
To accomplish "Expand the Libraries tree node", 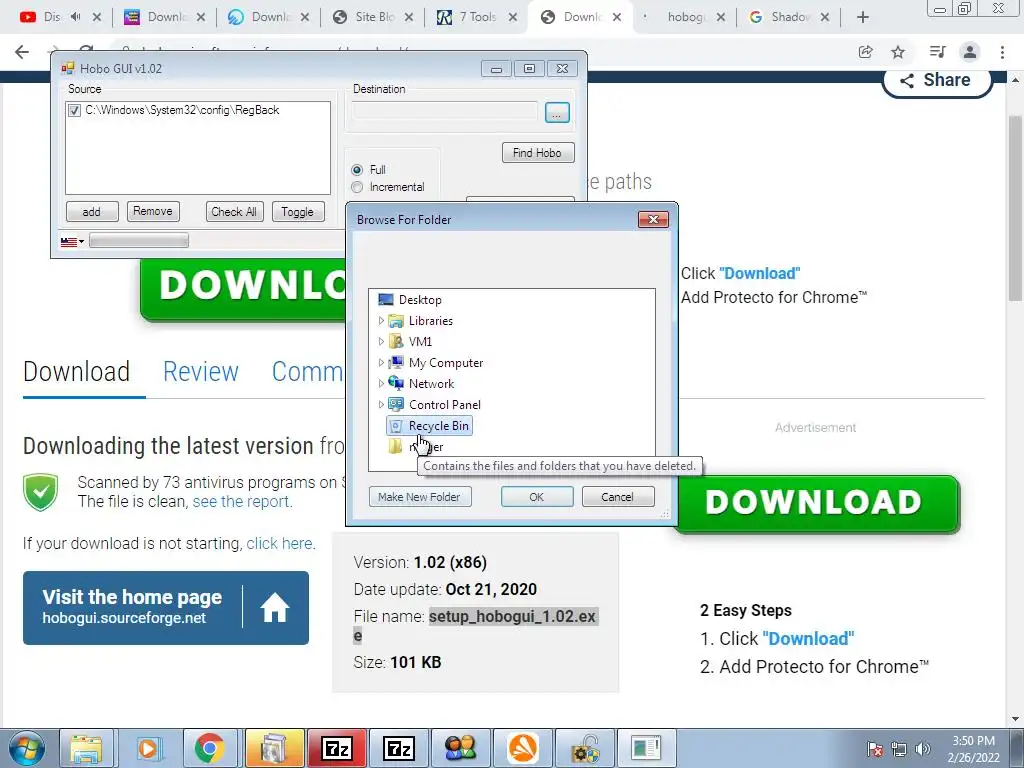I will [x=381, y=321].
